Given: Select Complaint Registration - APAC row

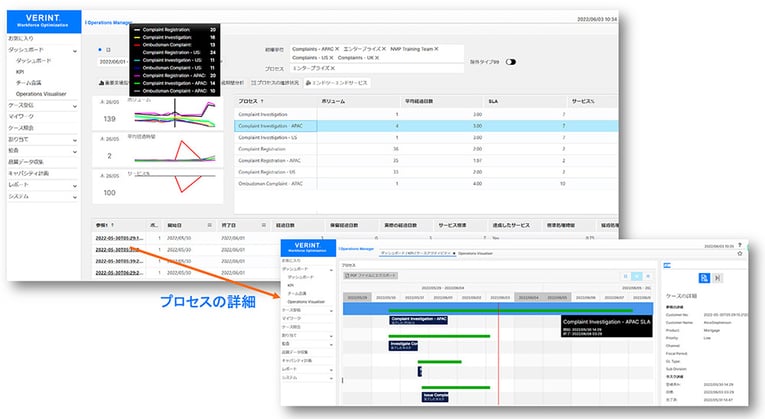Looking at the screenshot, I should tap(426, 160).
